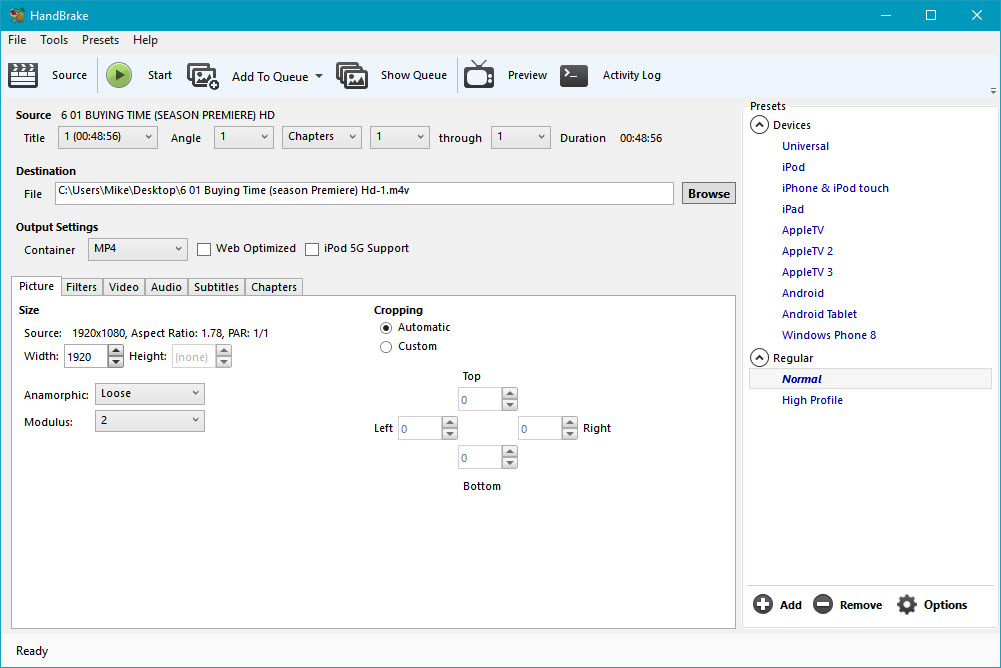
Task: Click the Height value field
Action: 194,356
